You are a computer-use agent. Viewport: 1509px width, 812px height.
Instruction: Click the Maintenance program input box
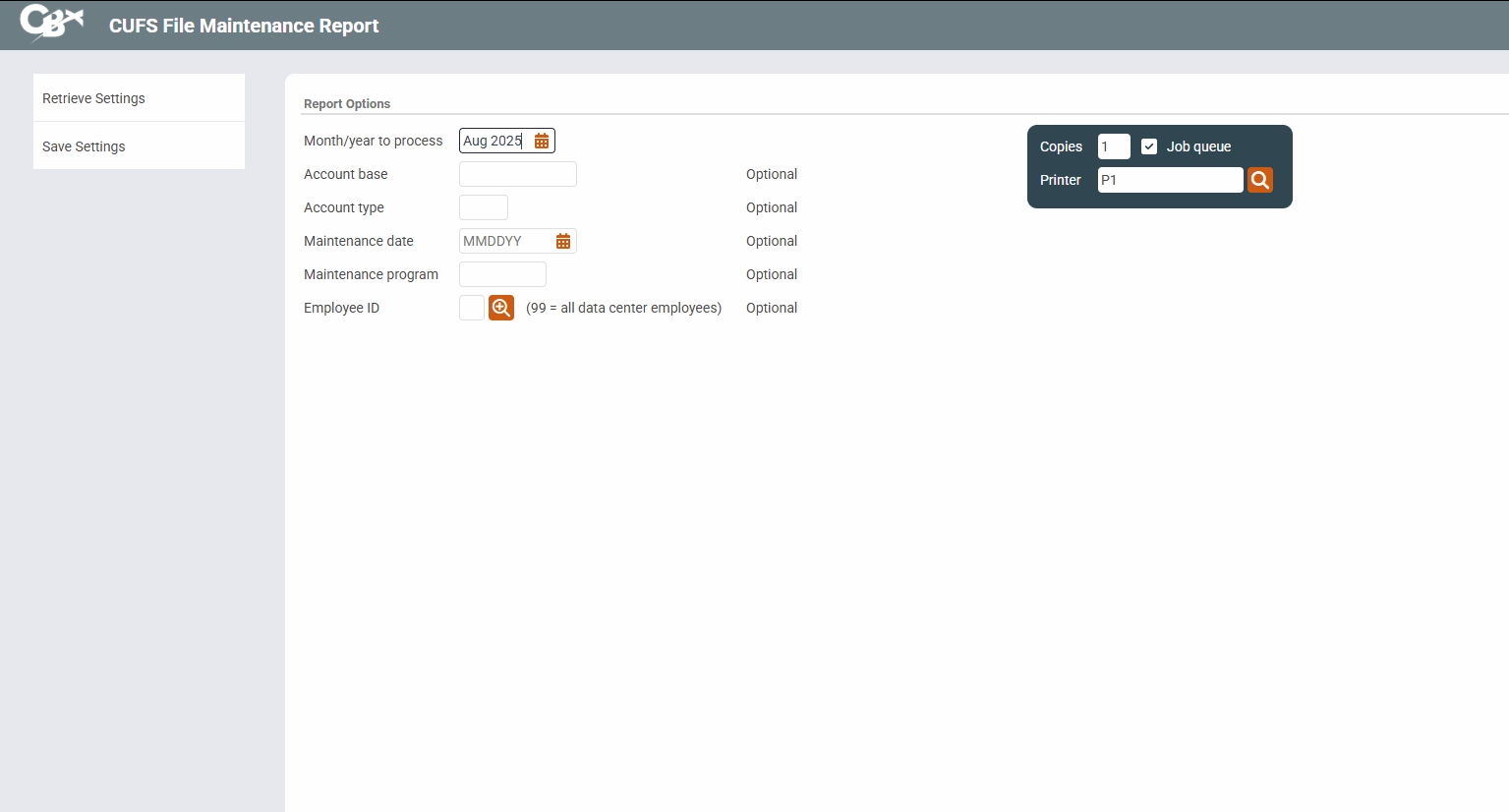(x=502, y=274)
